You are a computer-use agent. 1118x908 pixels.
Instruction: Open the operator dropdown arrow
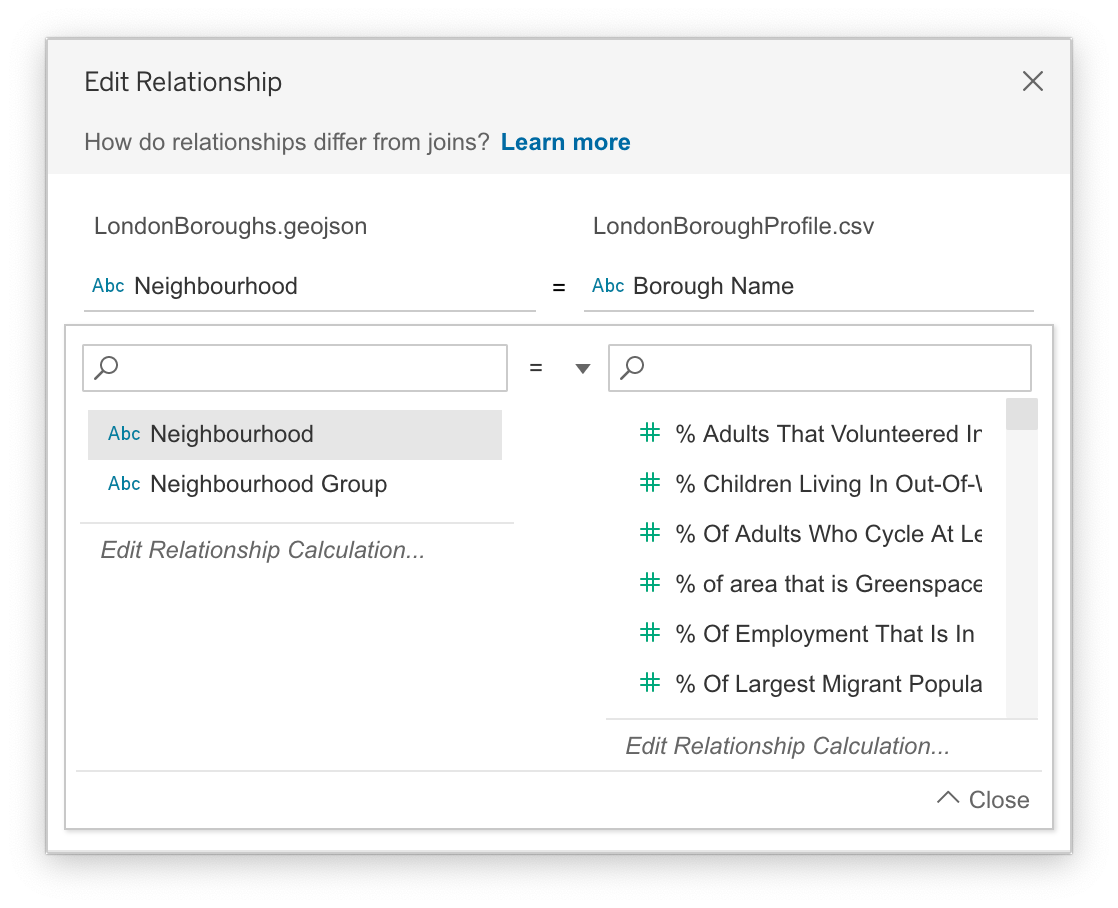point(583,369)
